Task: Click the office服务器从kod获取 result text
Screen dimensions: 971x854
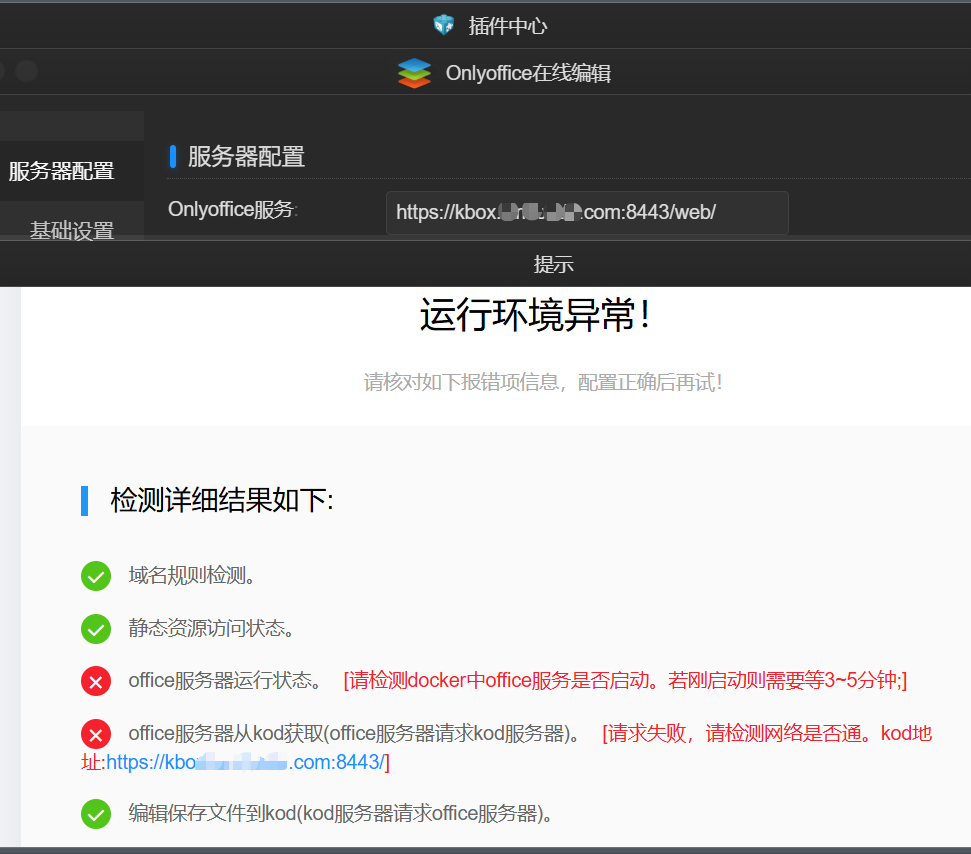Action: 354,734
